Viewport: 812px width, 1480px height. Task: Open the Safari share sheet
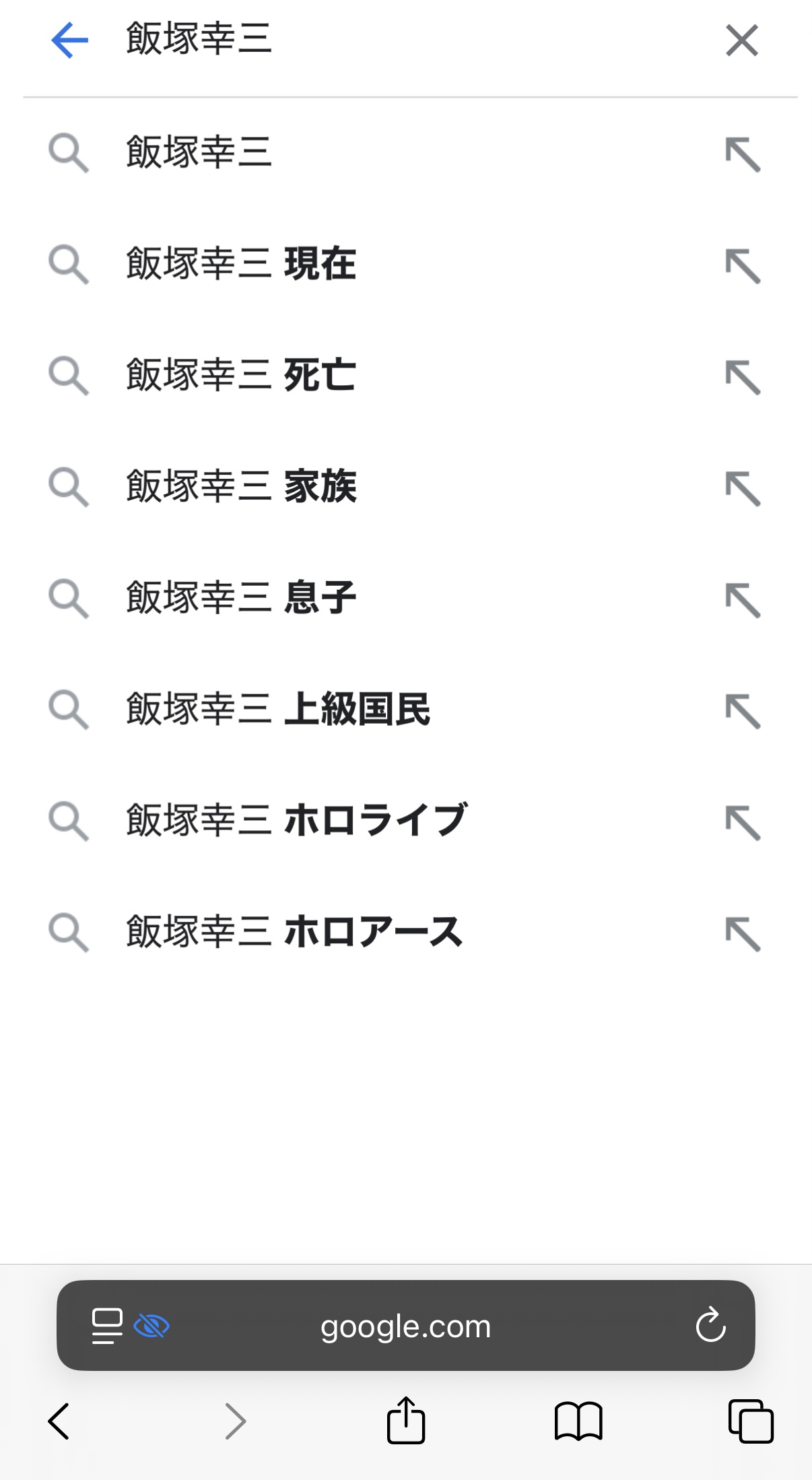click(406, 1420)
